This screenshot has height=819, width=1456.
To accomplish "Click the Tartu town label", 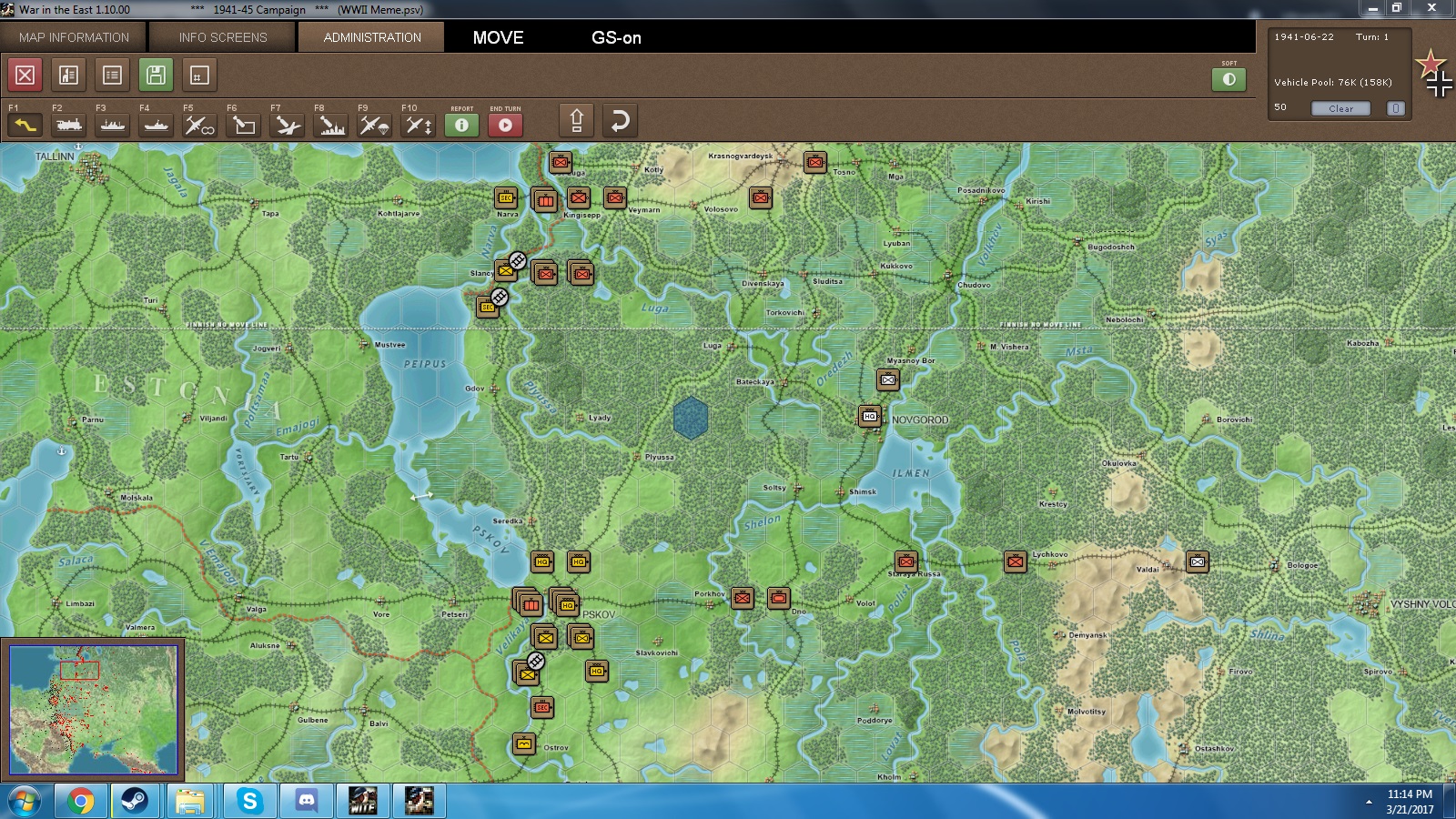I will 288,457.
